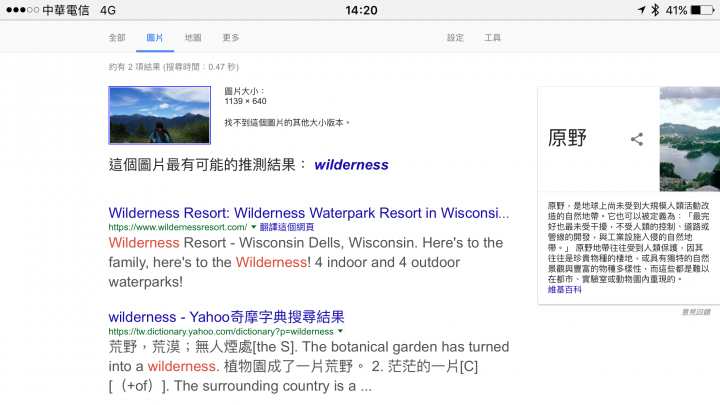Click the tw.dictionary.yahoo.com URL text

point(221,332)
